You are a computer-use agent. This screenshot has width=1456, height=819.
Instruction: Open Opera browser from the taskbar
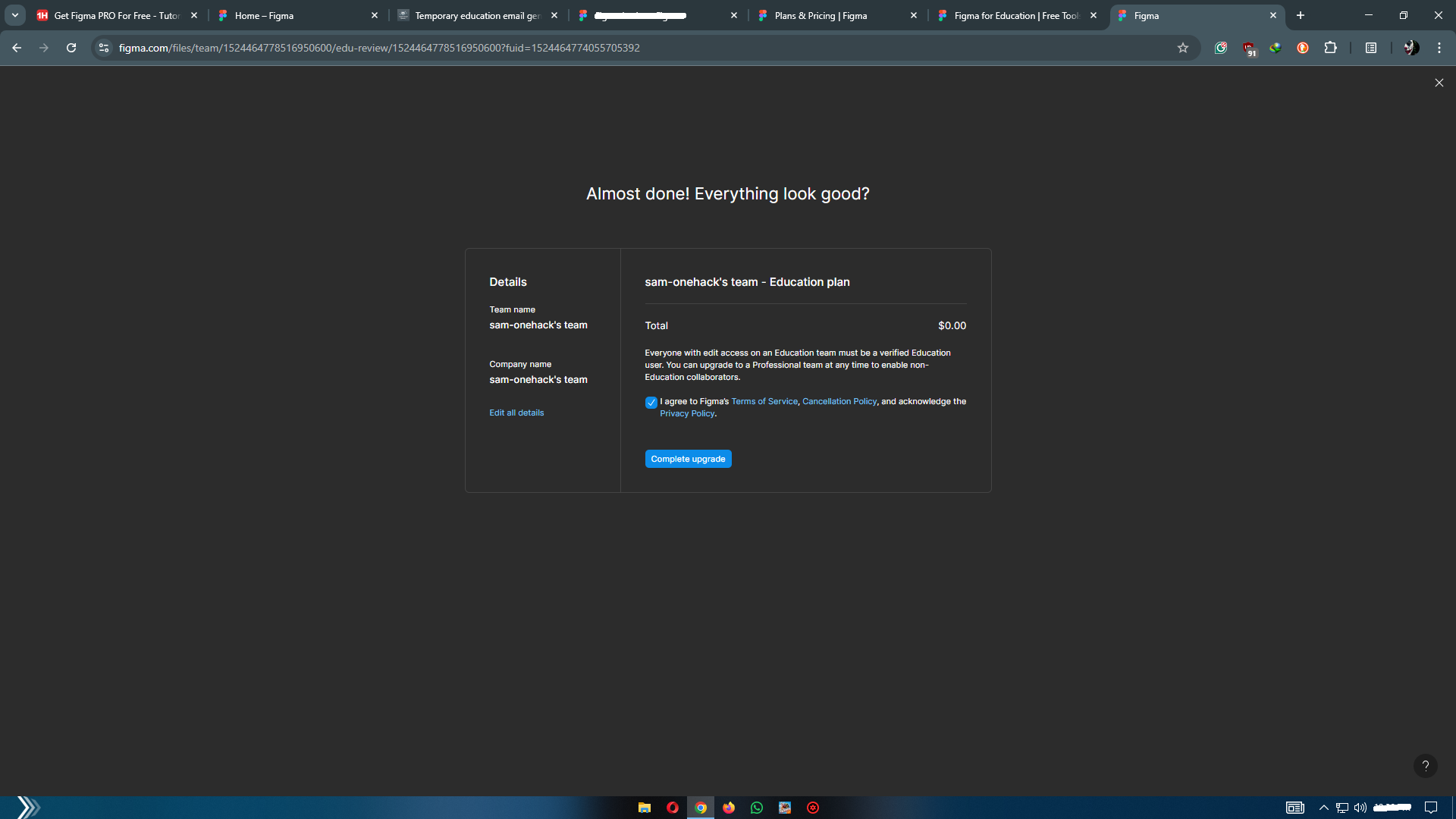click(x=673, y=808)
